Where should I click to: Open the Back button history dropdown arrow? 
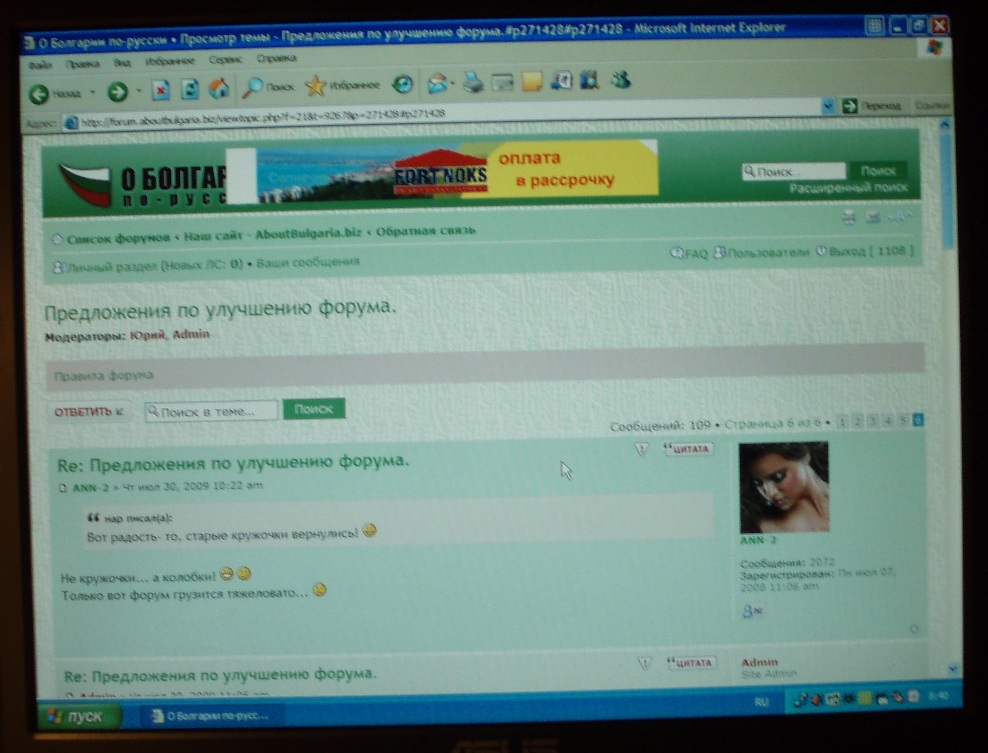[92, 93]
